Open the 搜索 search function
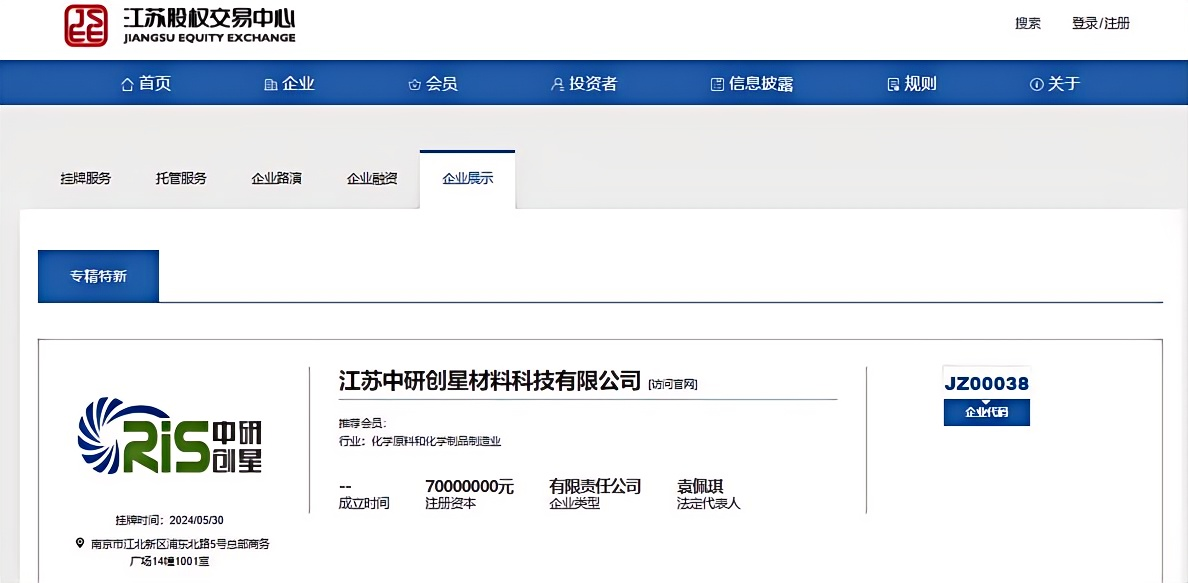The image size is (1188, 583). (1028, 23)
